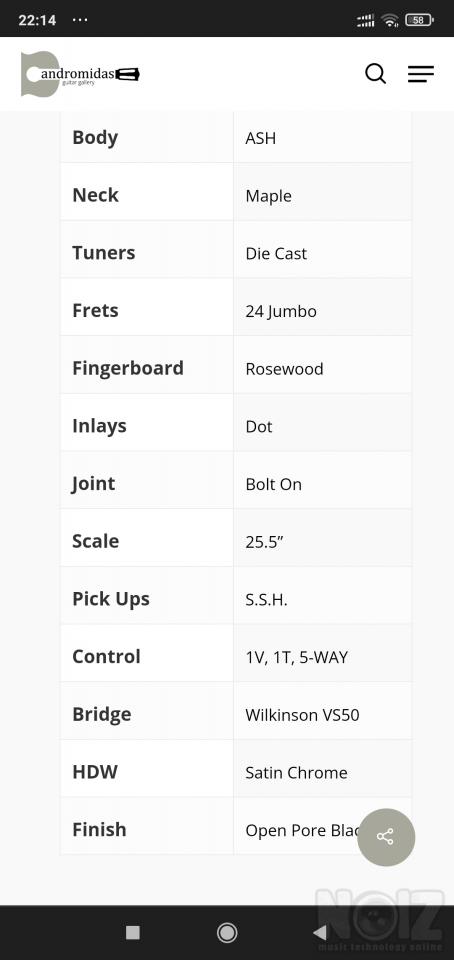Tap the three-dot notification indicator

point(80,20)
